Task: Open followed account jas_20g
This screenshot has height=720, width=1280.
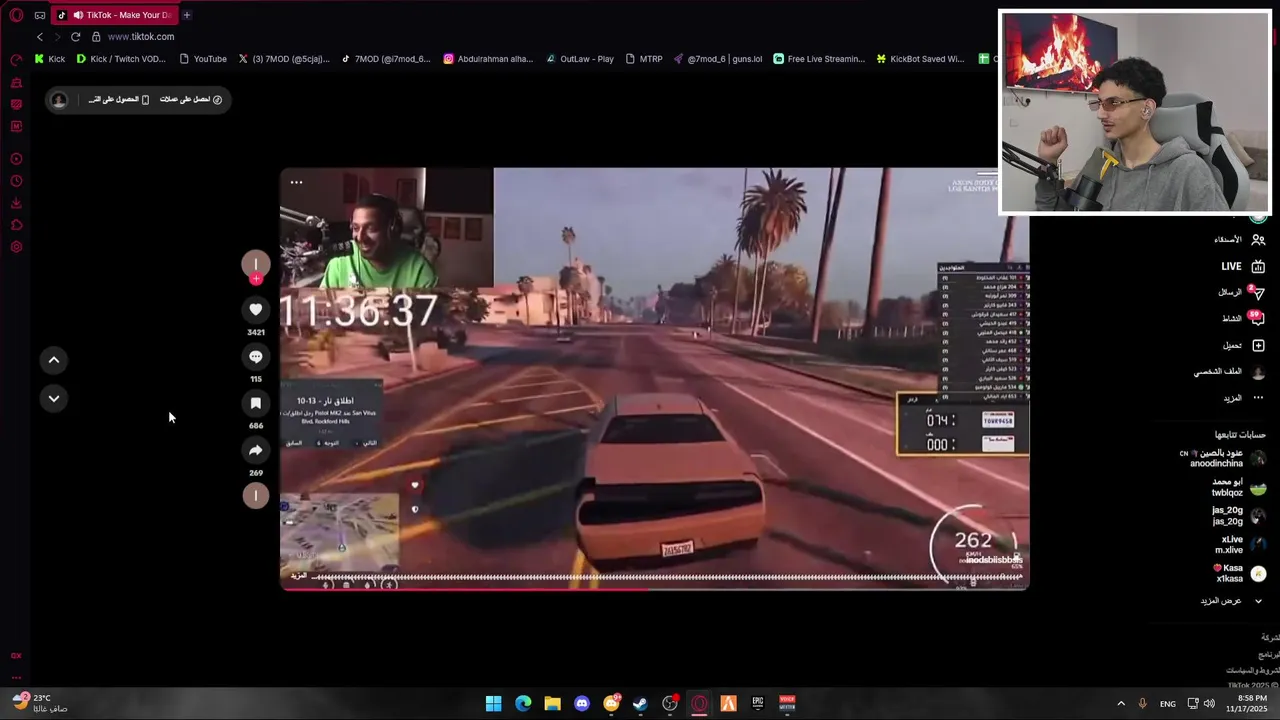Action: (x=1238, y=516)
